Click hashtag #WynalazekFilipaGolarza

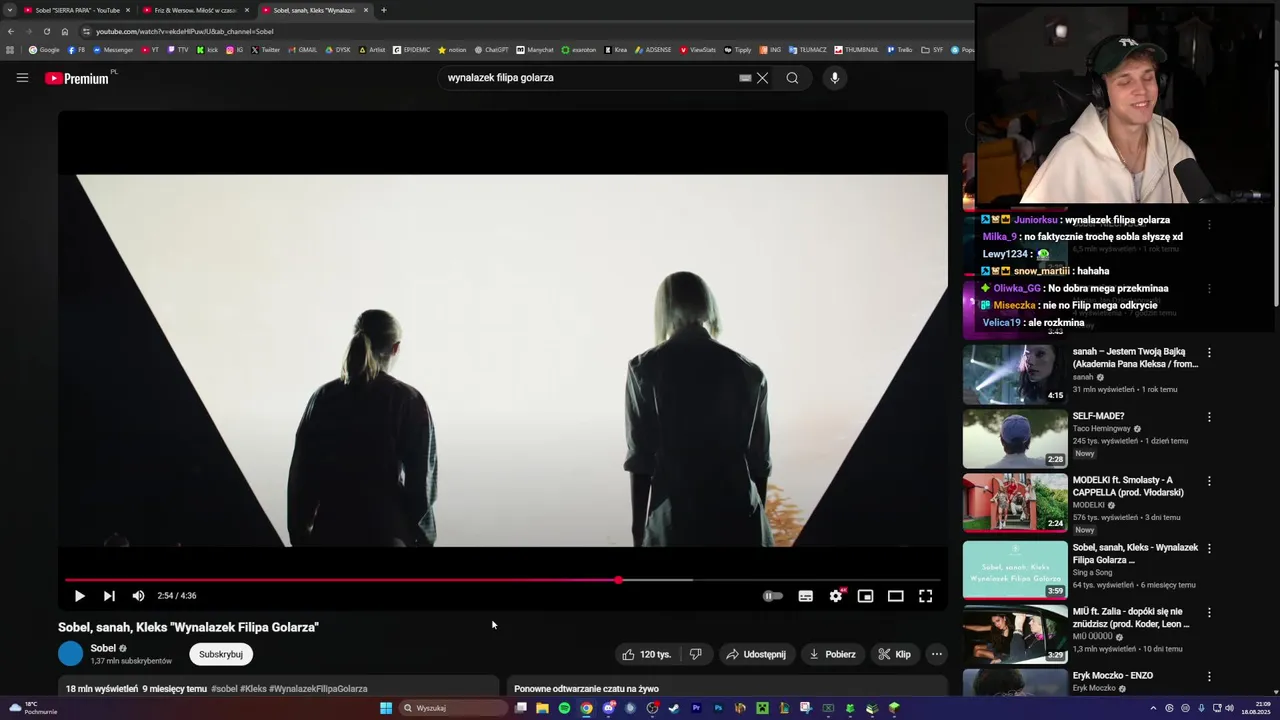[318, 689]
